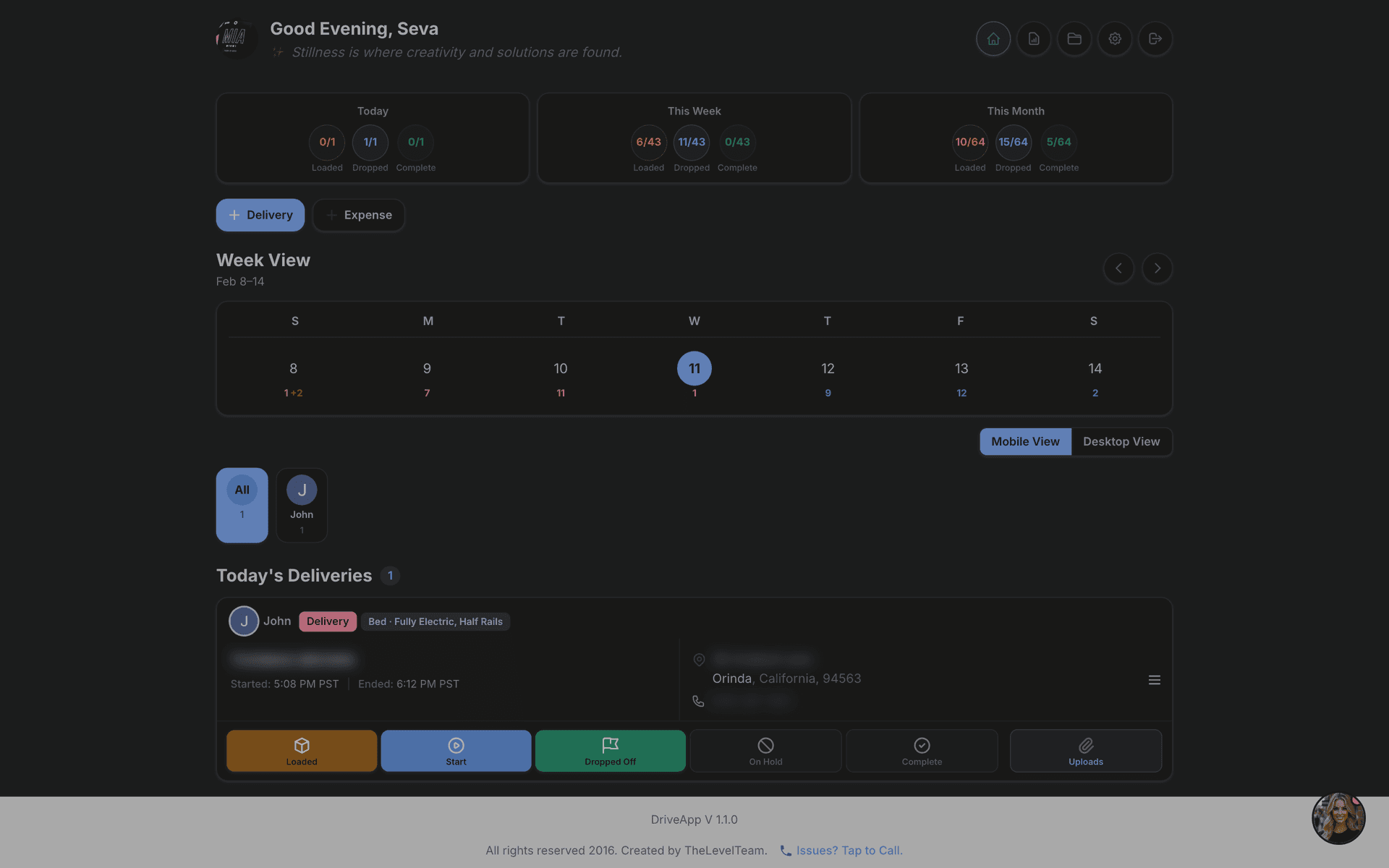Screen dimensions: 1389x868
Task: Switch to Mobile View
Action: click(1024, 441)
